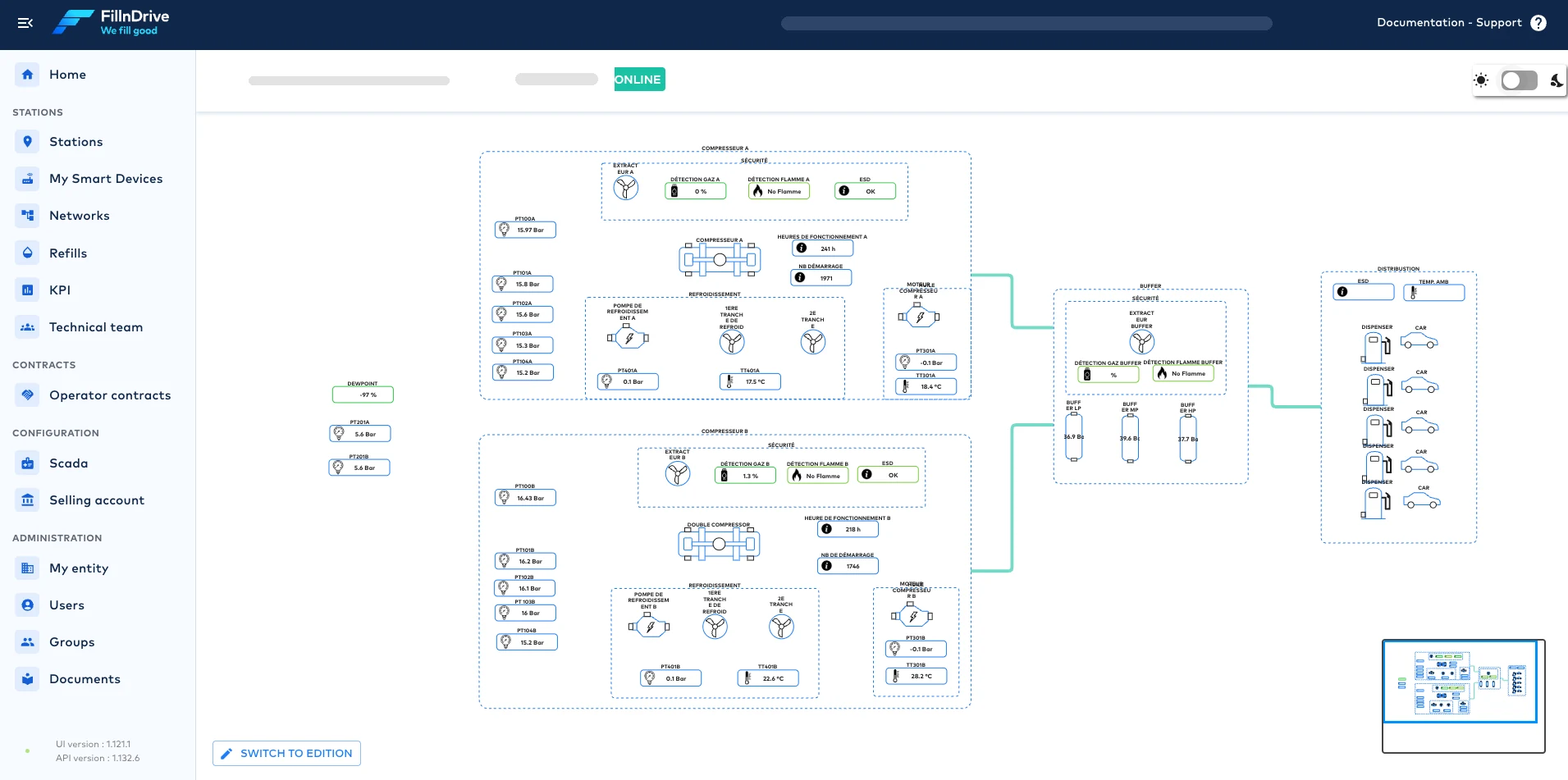Click the help question mark icon

click(x=1538, y=23)
